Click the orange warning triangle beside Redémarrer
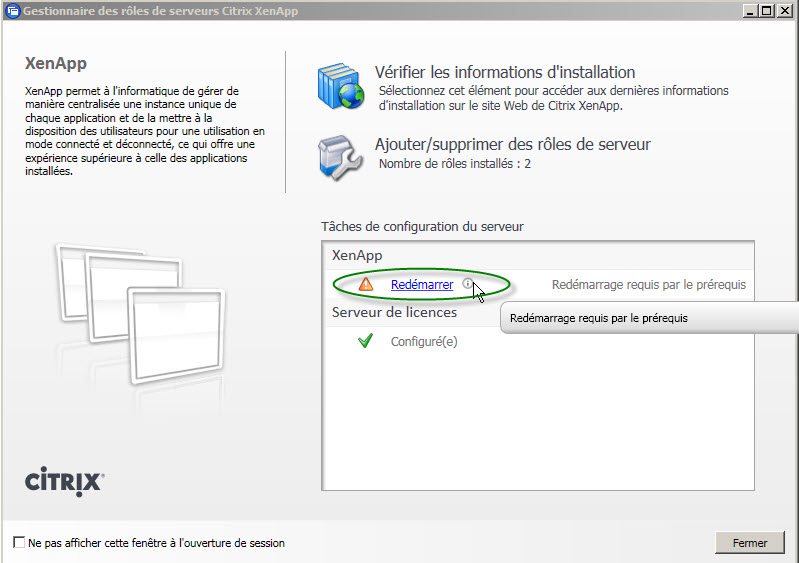 [x=366, y=284]
